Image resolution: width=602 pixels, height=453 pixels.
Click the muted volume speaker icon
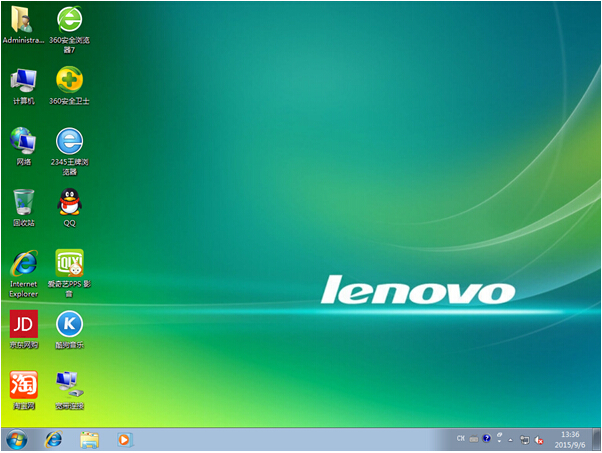tap(539, 440)
